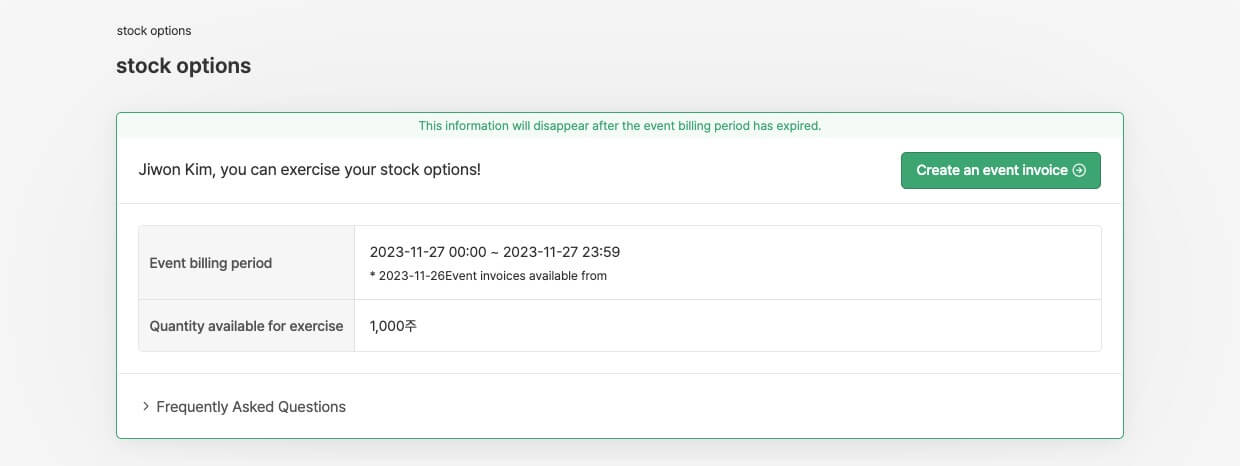Click the word Create on the invoice button
1240x466 pixels.
pos(938,170)
